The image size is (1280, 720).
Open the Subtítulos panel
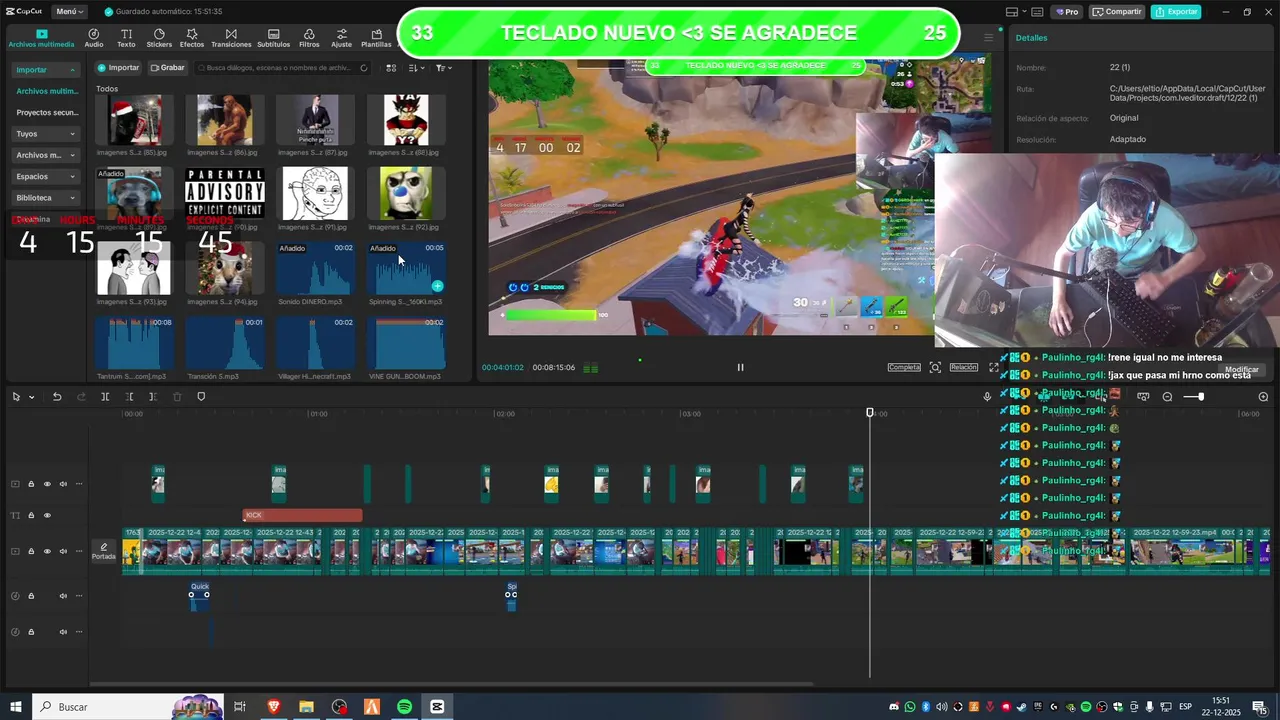pyautogui.click(x=273, y=38)
